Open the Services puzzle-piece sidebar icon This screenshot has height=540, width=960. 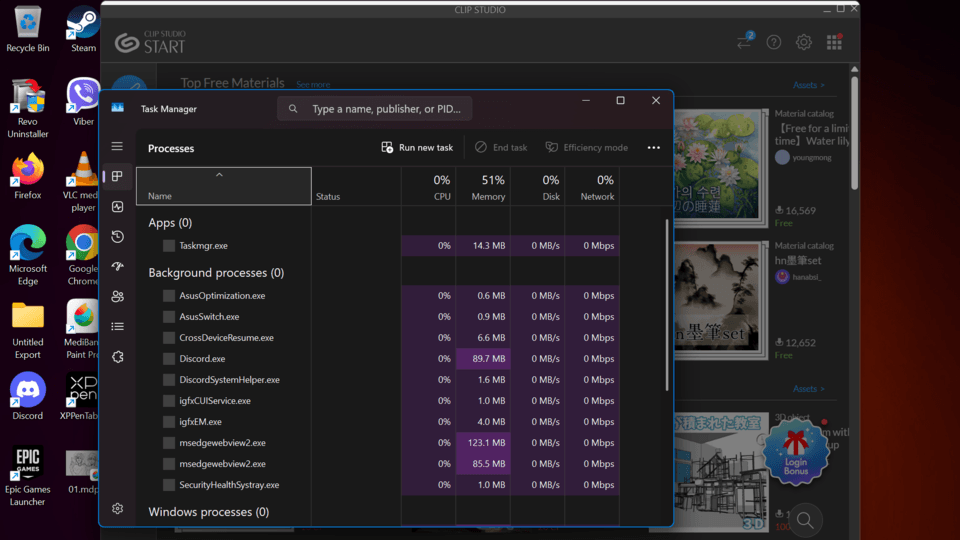[118, 357]
